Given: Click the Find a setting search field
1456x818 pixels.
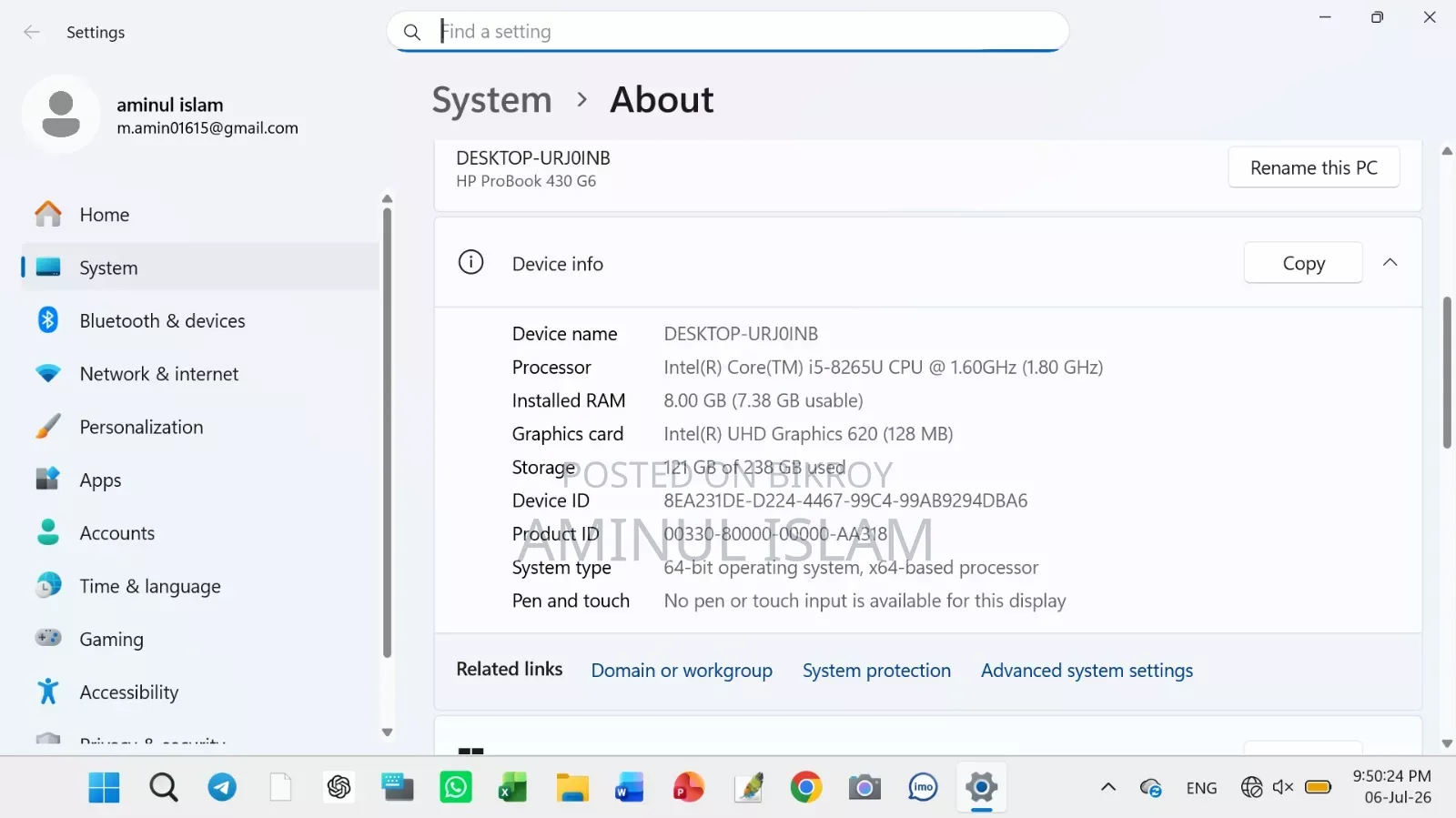Looking at the screenshot, I should click(728, 32).
